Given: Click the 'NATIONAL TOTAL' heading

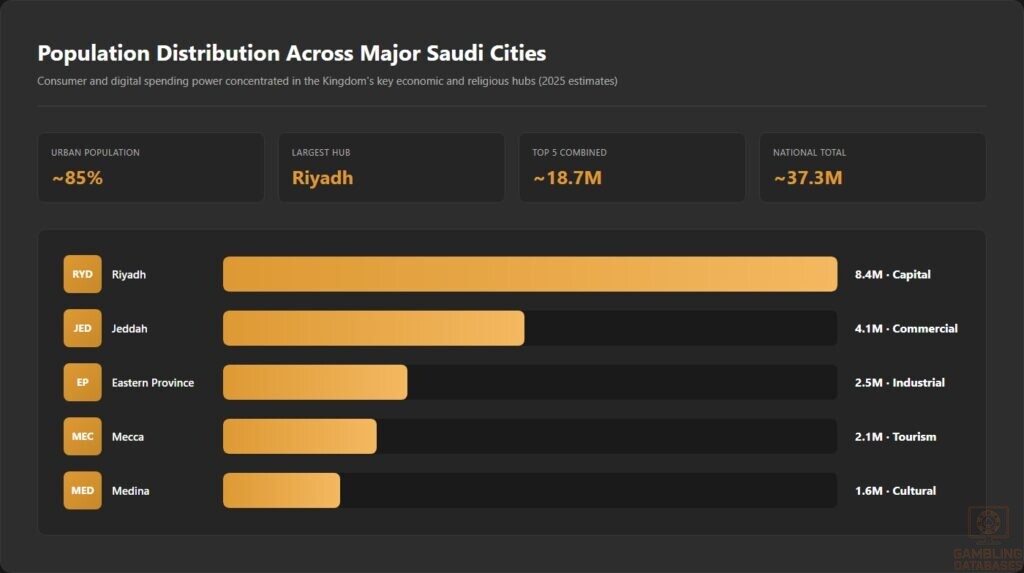Looking at the screenshot, I should click(x=809, y=152).
